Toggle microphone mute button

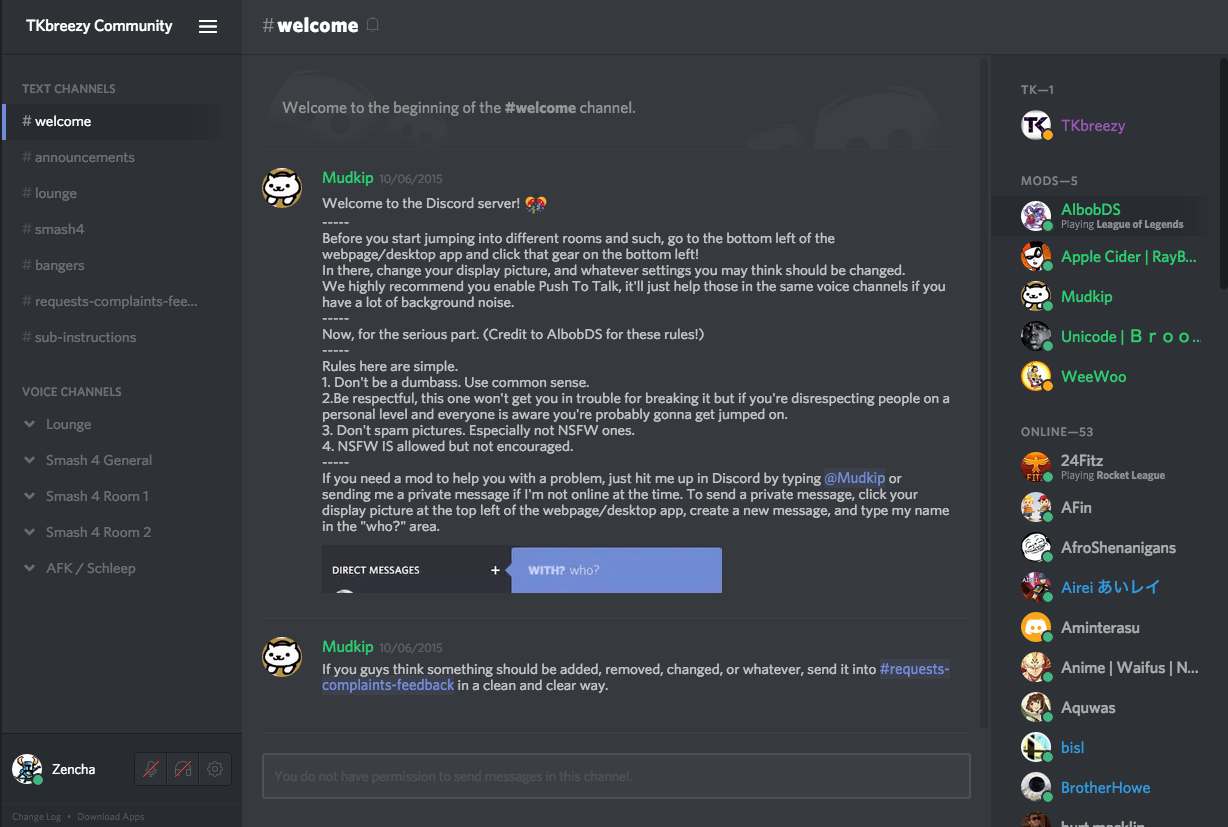151,769
